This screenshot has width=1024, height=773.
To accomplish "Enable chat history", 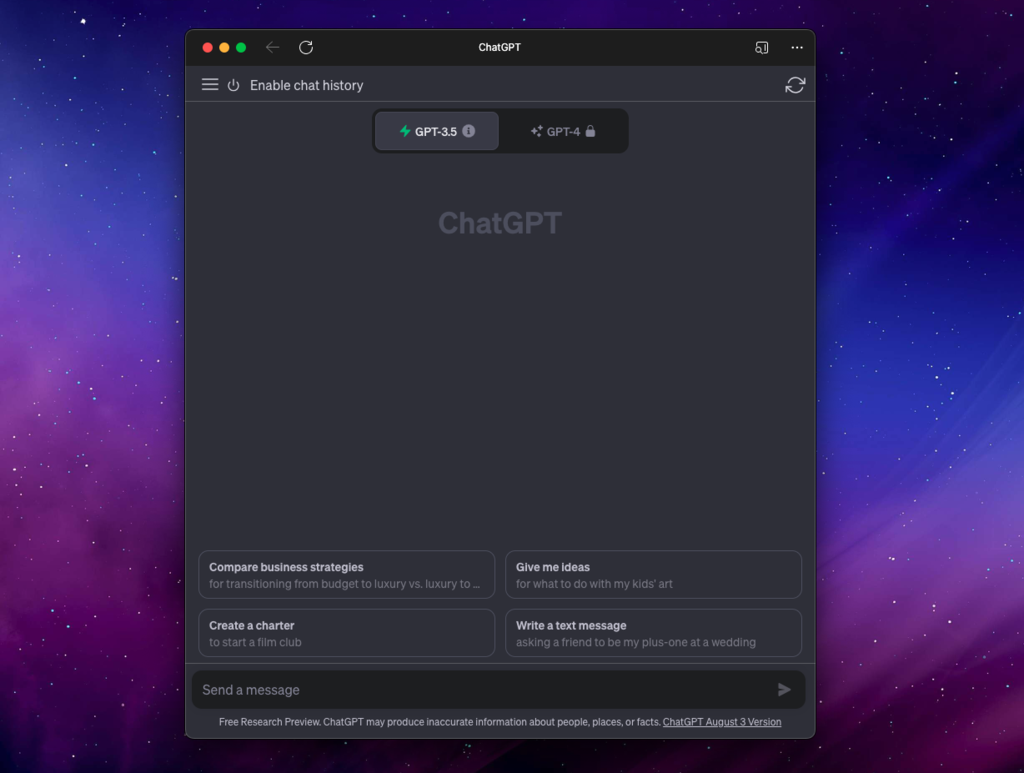I will pyautogui.click(x=306, y=85).
